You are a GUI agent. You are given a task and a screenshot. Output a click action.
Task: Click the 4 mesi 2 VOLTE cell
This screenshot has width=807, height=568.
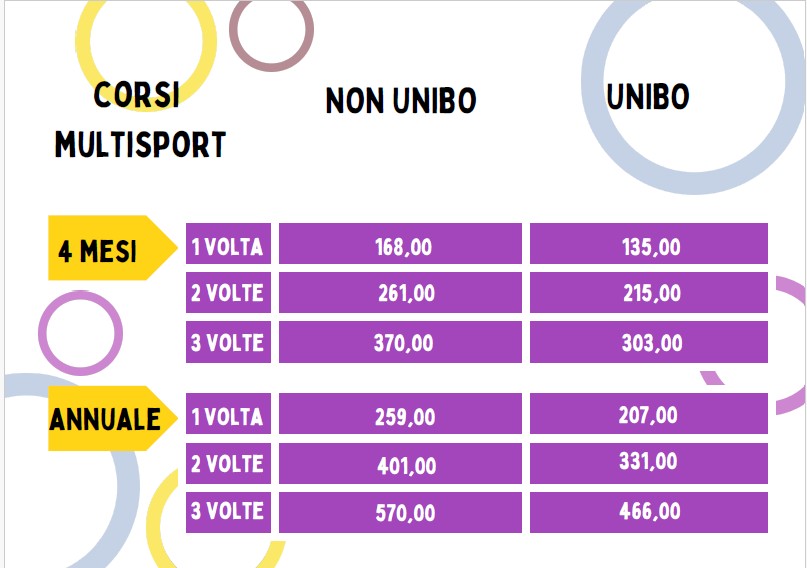(229, 293)
